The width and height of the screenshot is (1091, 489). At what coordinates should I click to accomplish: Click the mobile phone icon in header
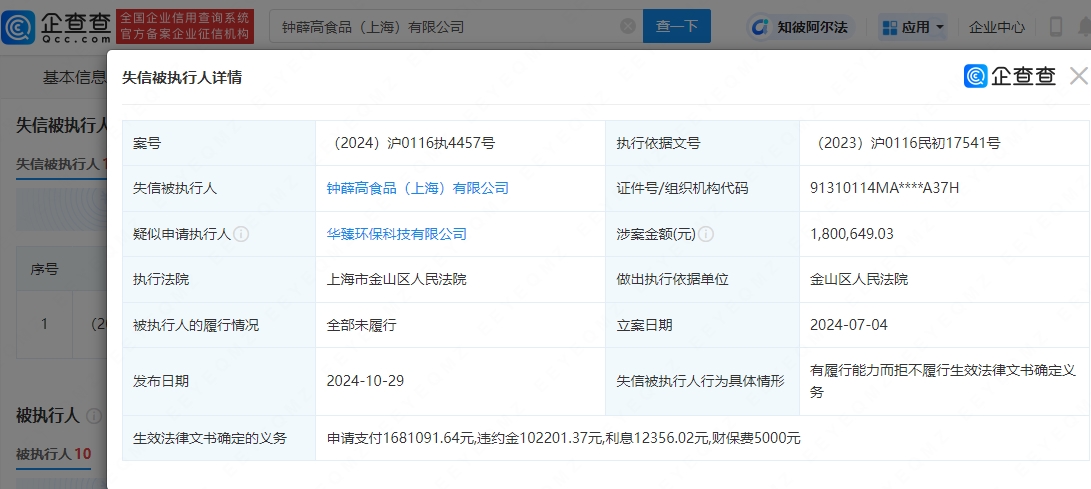tap(1056, 27)
